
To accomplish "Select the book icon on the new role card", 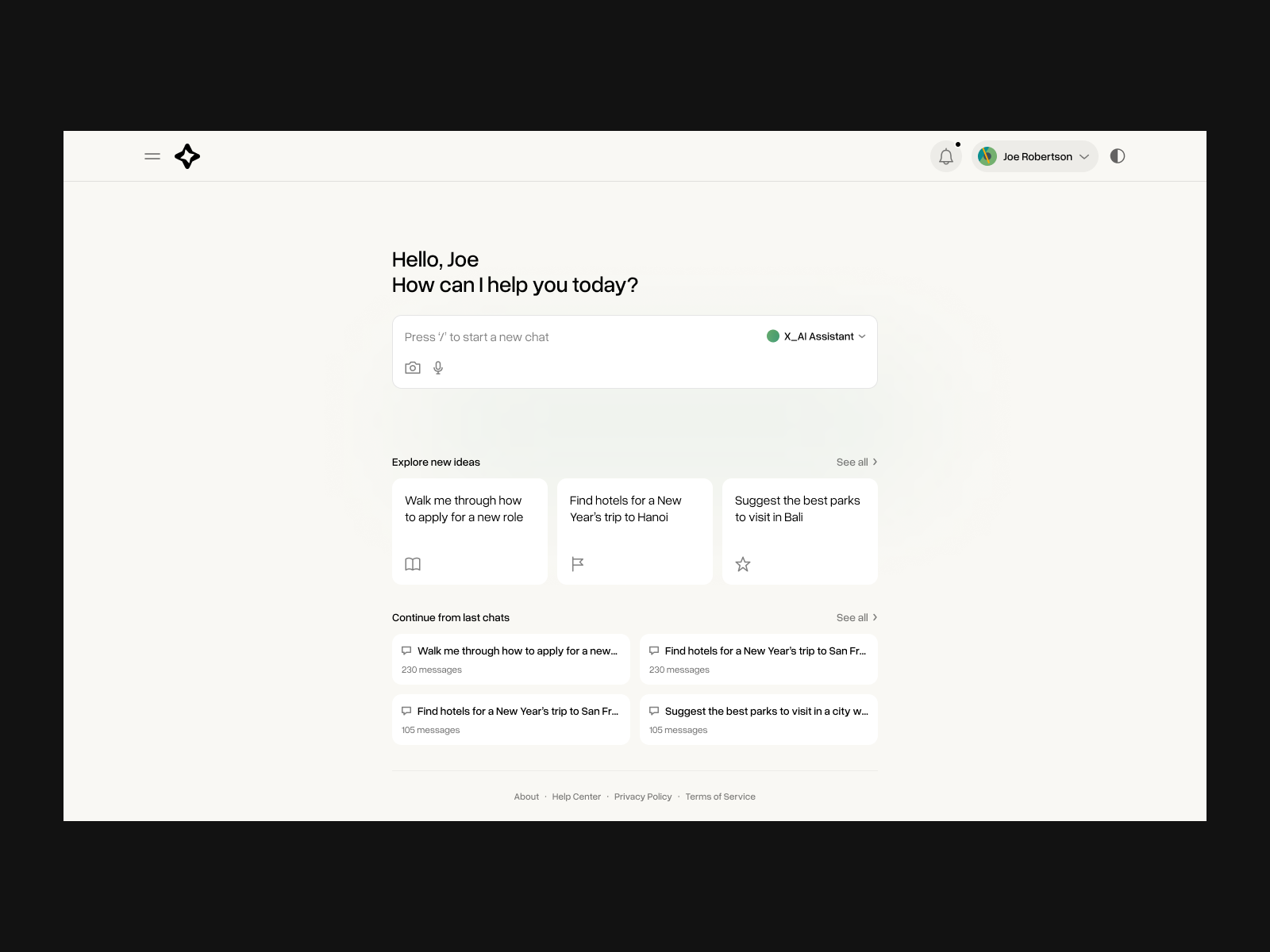I will point(414,564).
